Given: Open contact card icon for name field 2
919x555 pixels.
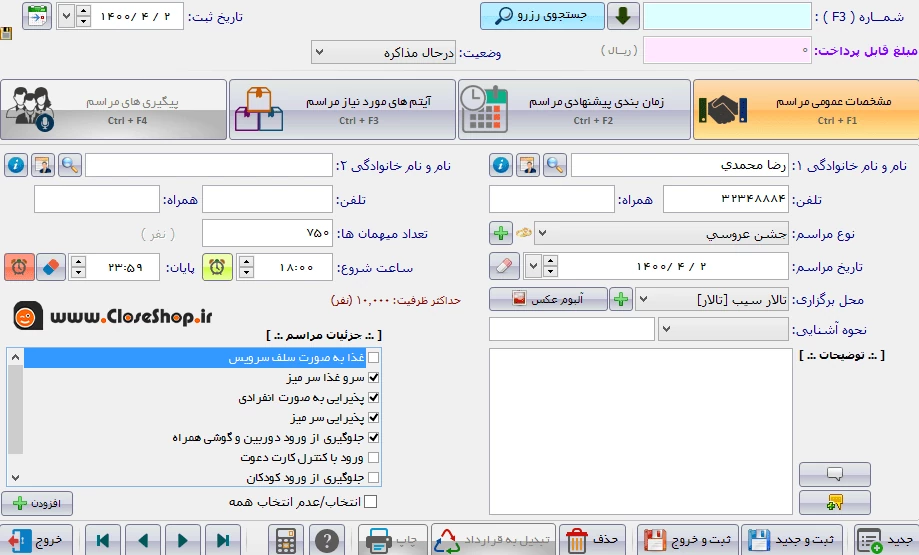Looking at the screenshot, I should (x=43, y=165).
